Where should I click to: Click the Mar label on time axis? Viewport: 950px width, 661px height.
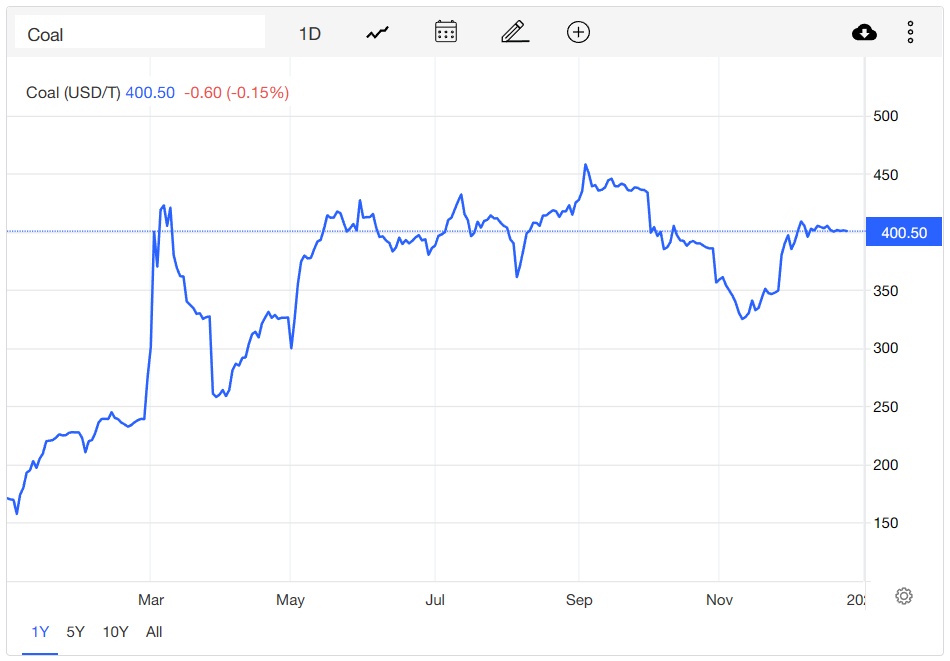coord(151,600)
